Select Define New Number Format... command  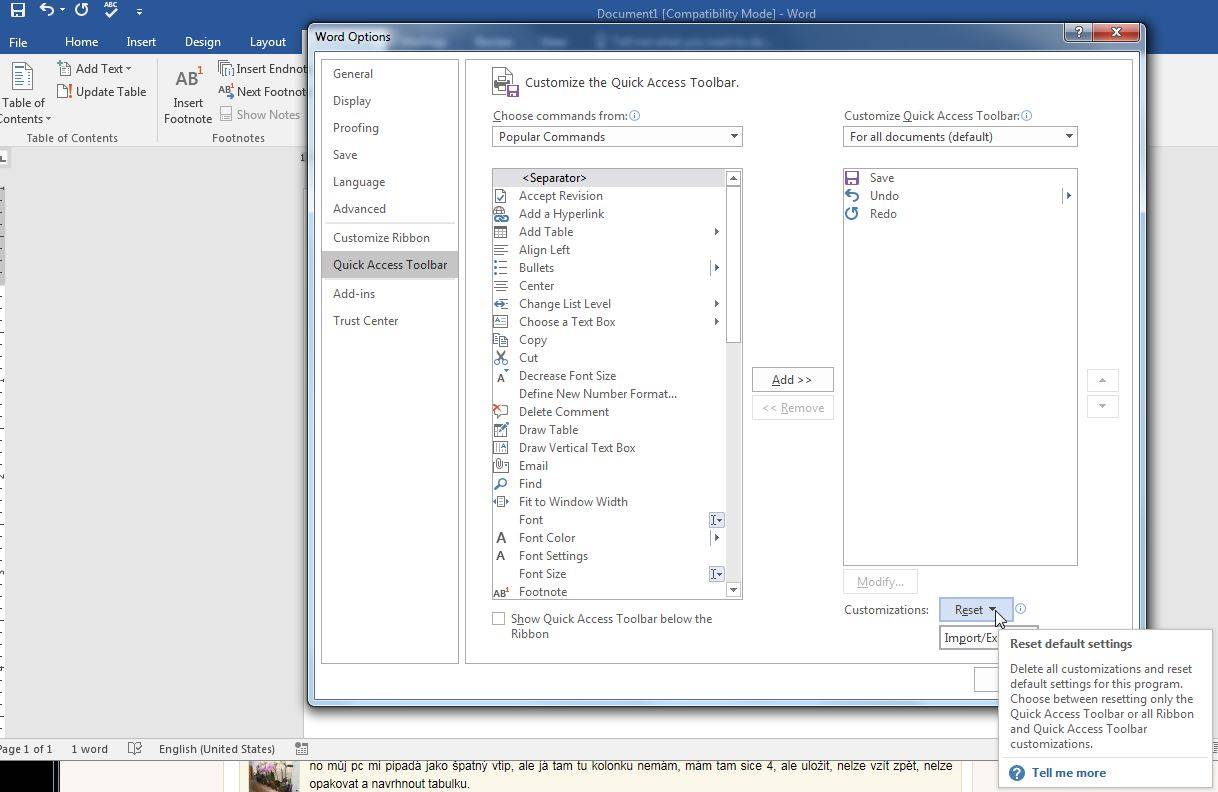click(x=609, y=394)
